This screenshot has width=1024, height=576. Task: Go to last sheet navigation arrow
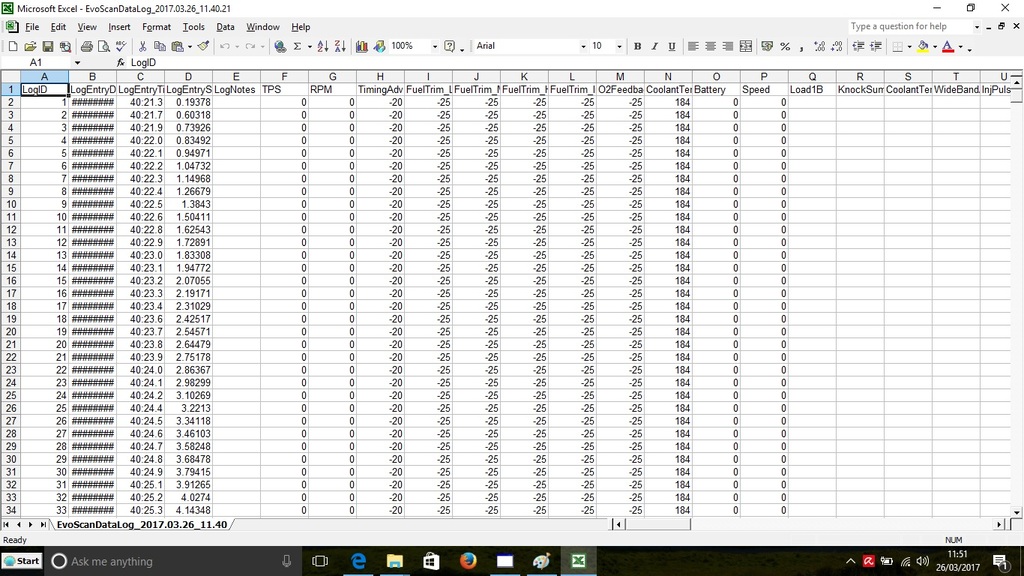pos(43,524)
